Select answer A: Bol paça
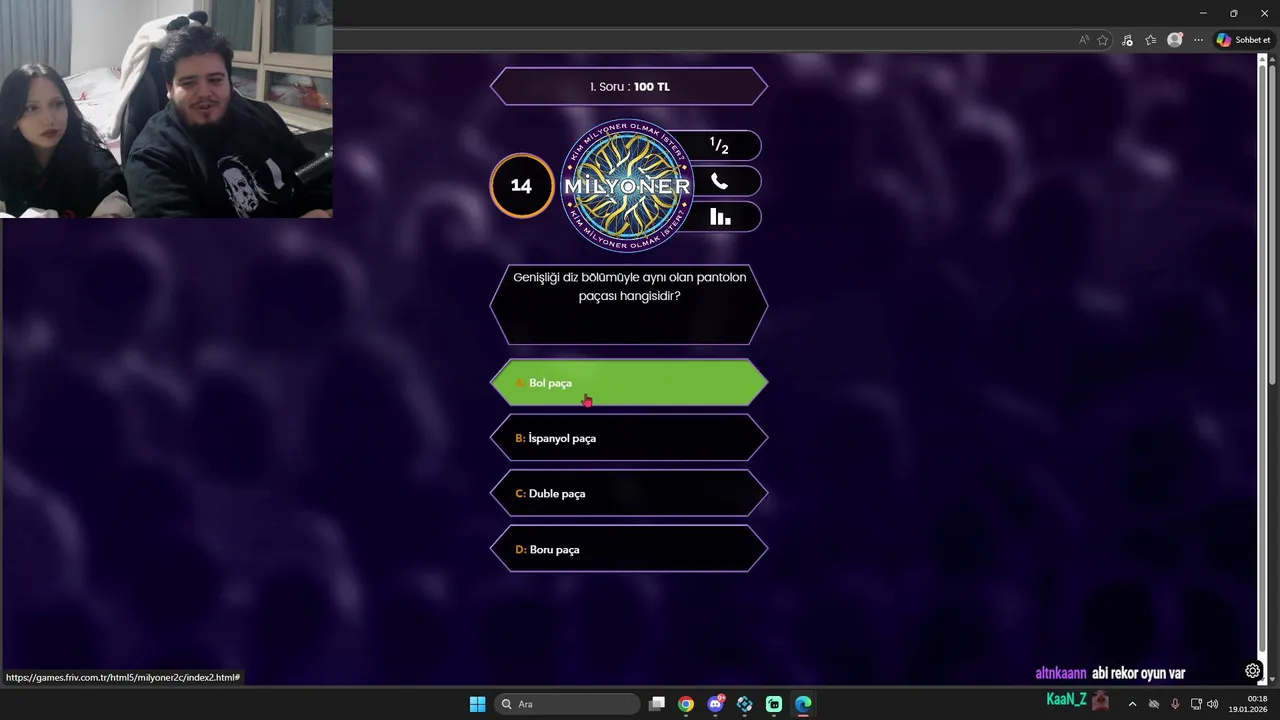 coord(629,383)
